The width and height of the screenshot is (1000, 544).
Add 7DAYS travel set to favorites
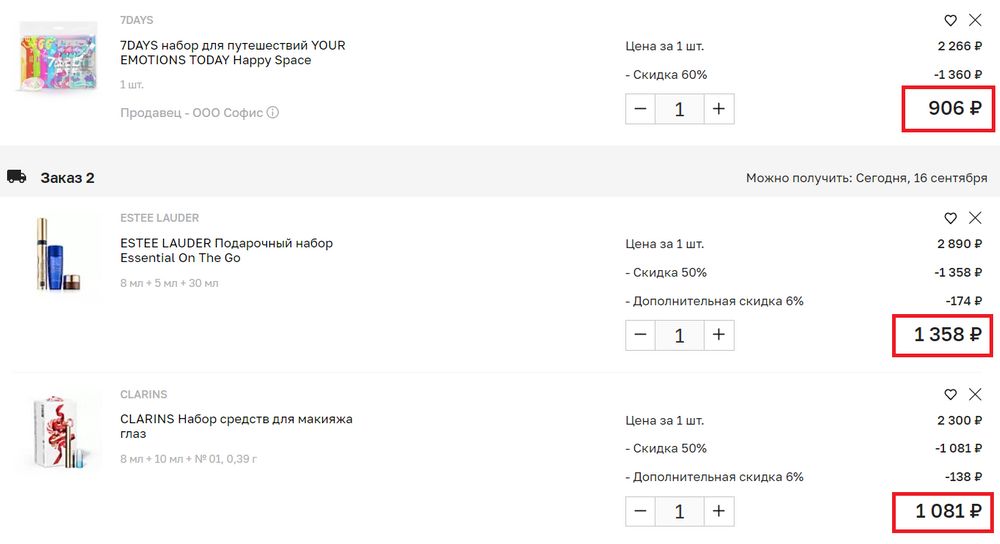pyautogui.click(x=951, y=20)
